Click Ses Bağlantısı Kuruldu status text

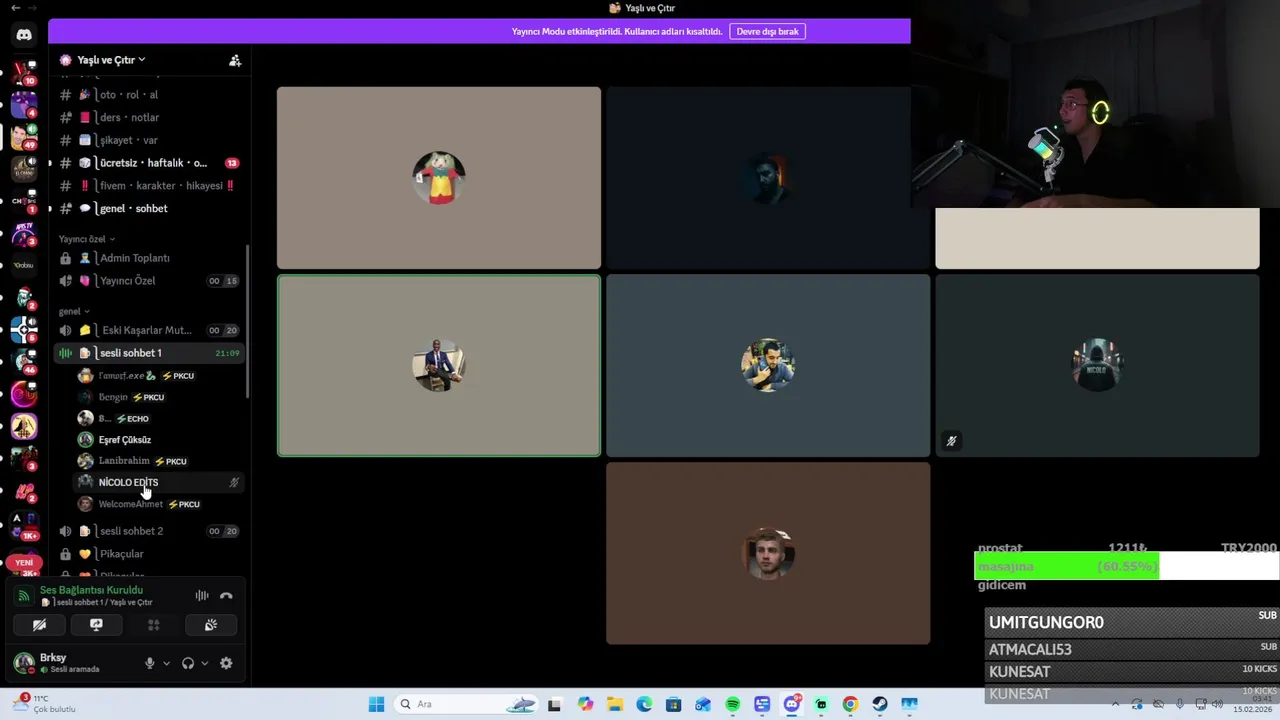[x=91, y=590]
